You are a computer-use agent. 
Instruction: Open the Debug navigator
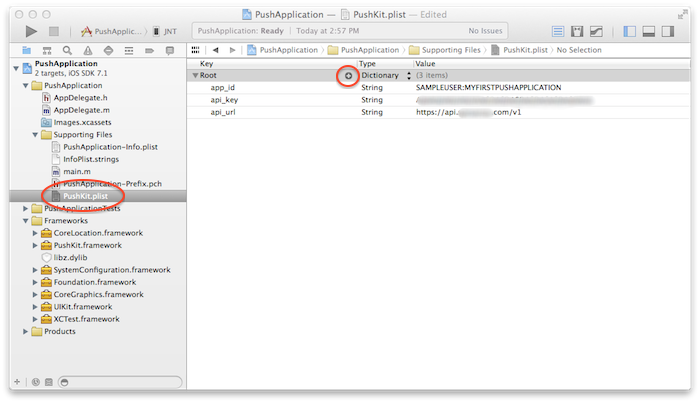click(129, 50)
